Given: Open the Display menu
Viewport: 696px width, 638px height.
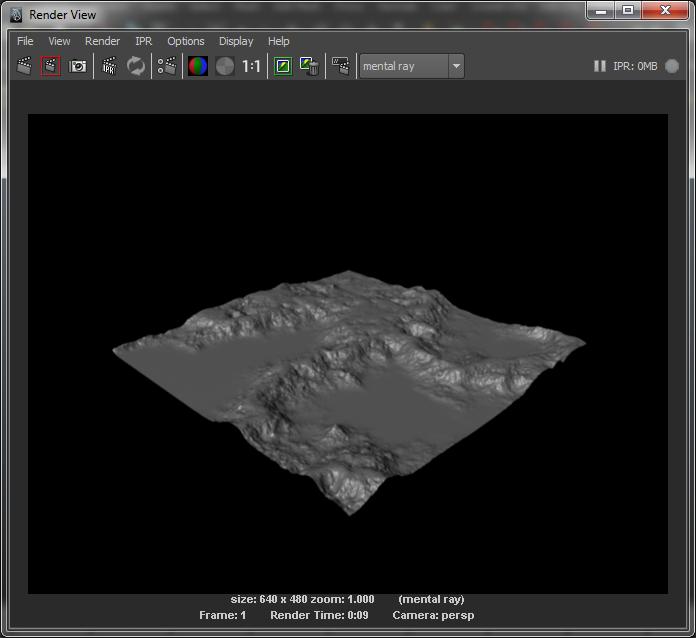Looking at the screenshot, I should 236,41.
